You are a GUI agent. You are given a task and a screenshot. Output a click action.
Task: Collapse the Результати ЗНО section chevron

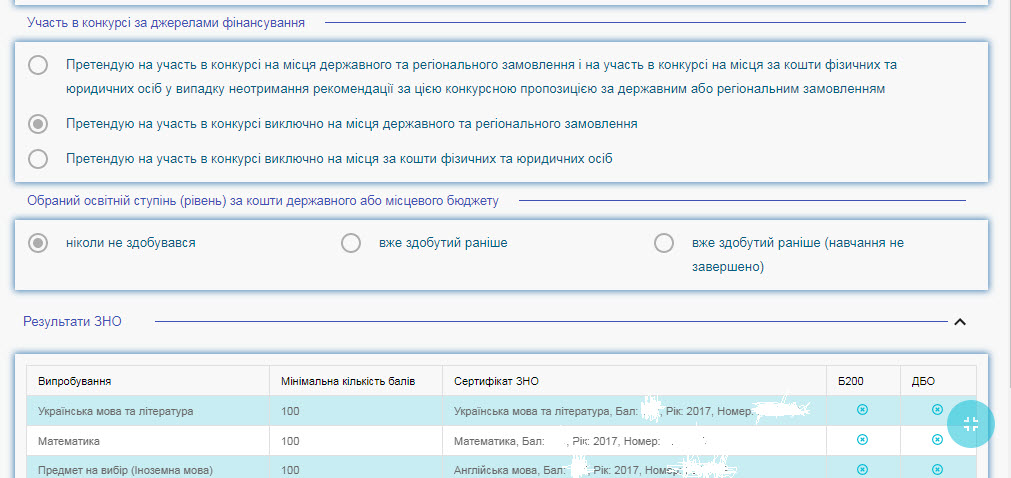[x=959, y=322]
